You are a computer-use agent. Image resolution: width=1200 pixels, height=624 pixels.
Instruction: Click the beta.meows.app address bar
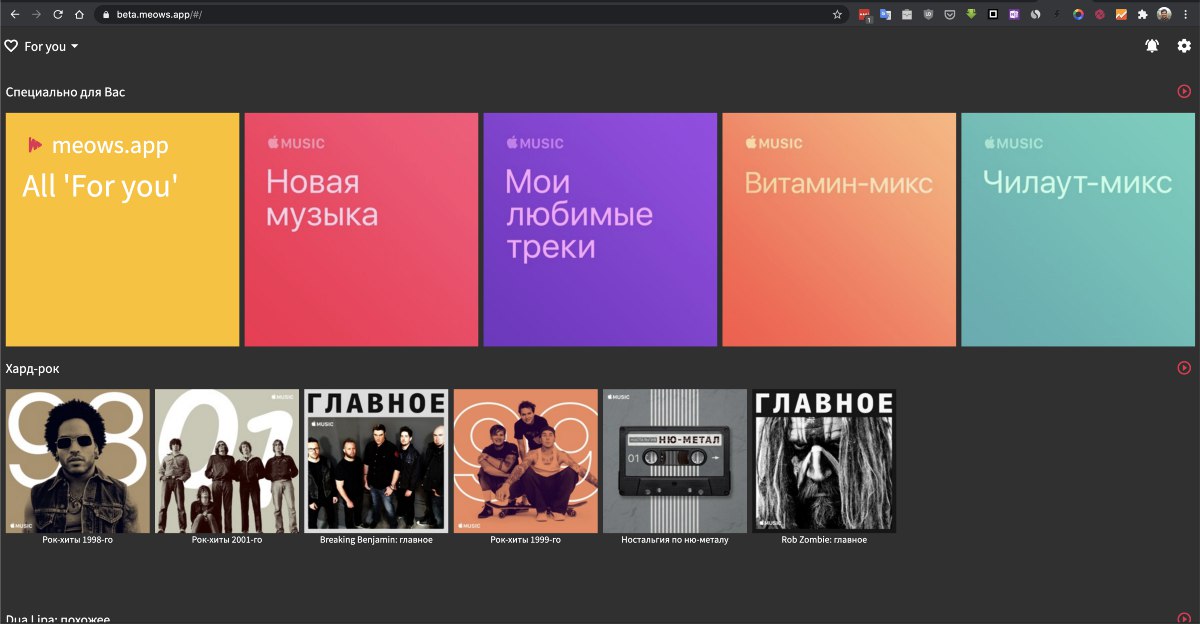(472, 15)
